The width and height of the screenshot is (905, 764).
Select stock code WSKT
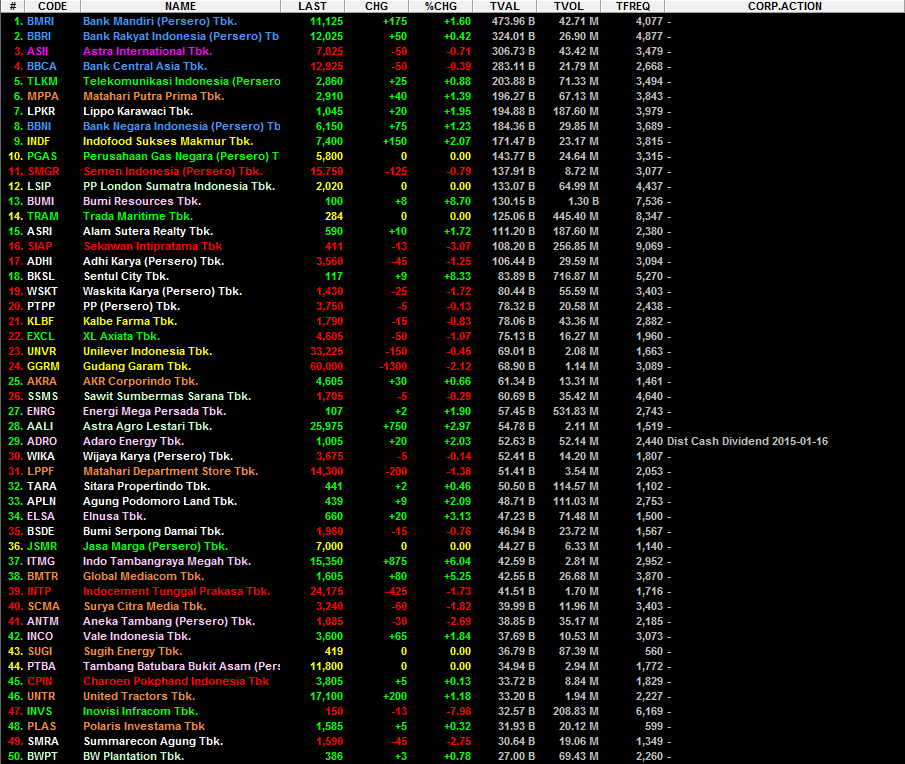[42, 291]
